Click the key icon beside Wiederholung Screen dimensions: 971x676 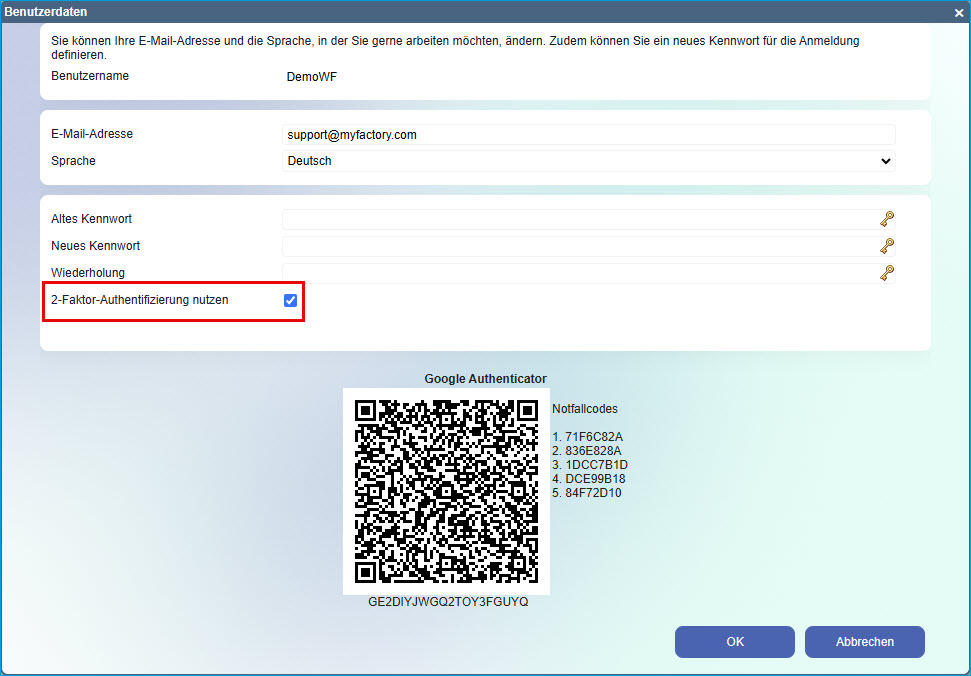click(887, 273)
